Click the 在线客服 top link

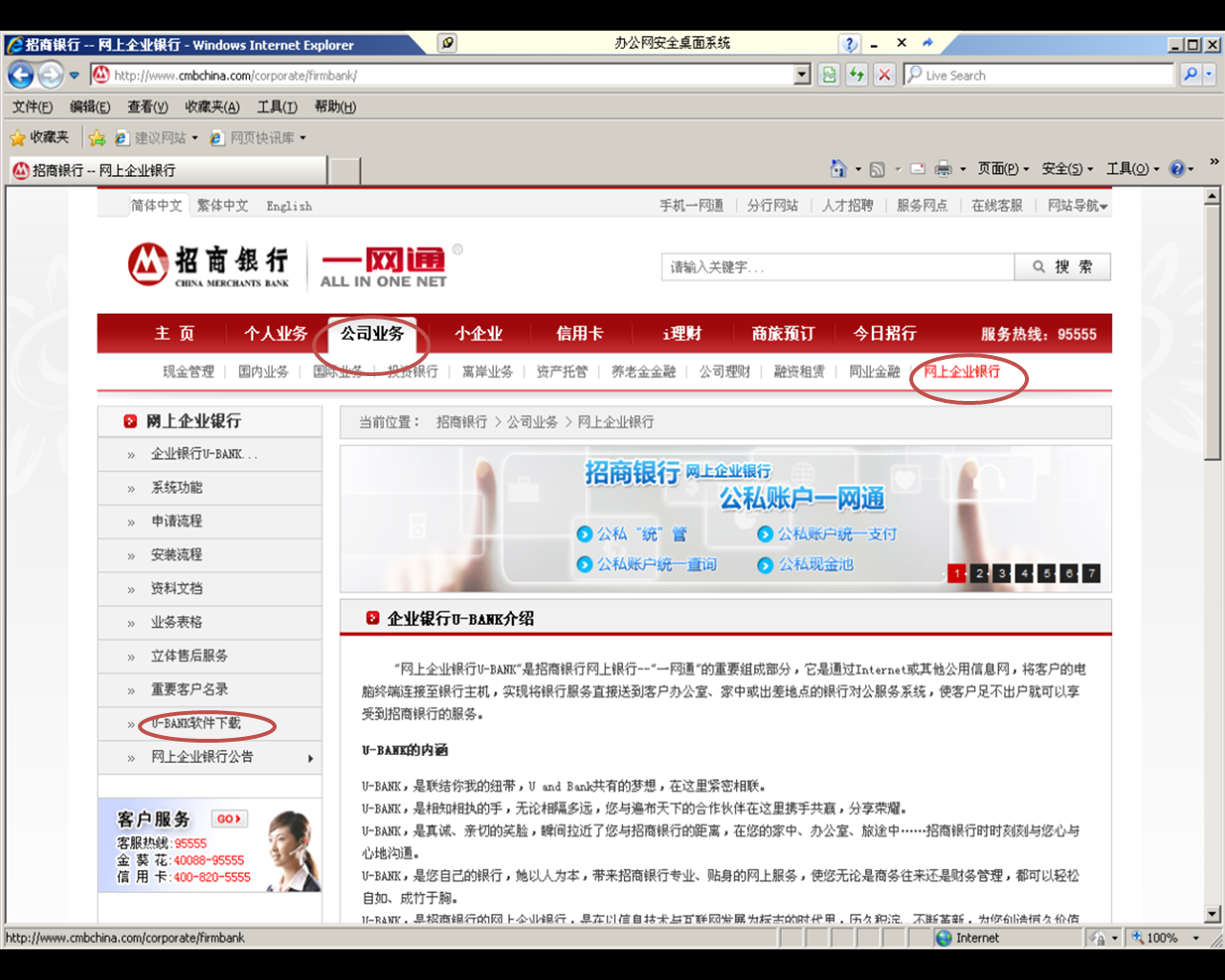coord(997,206)
